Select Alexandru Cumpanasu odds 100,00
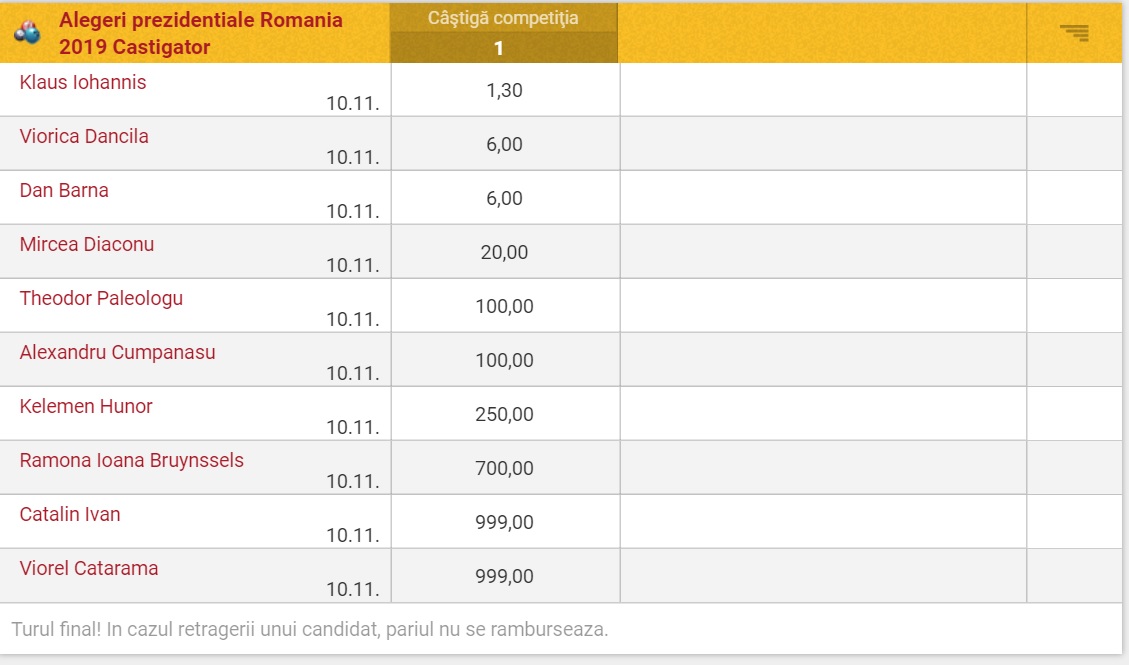The image size is (1129, 665). tap(504, 360)
